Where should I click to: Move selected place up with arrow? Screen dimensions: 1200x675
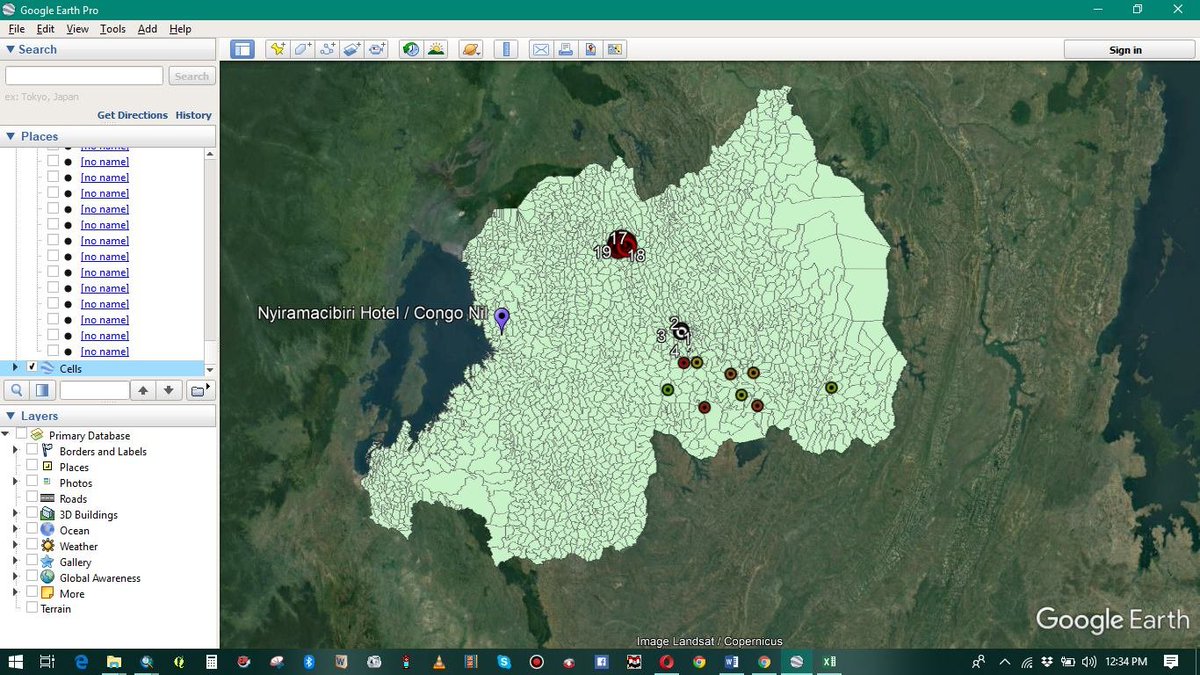pyautogui.click(x=144, y=390)
